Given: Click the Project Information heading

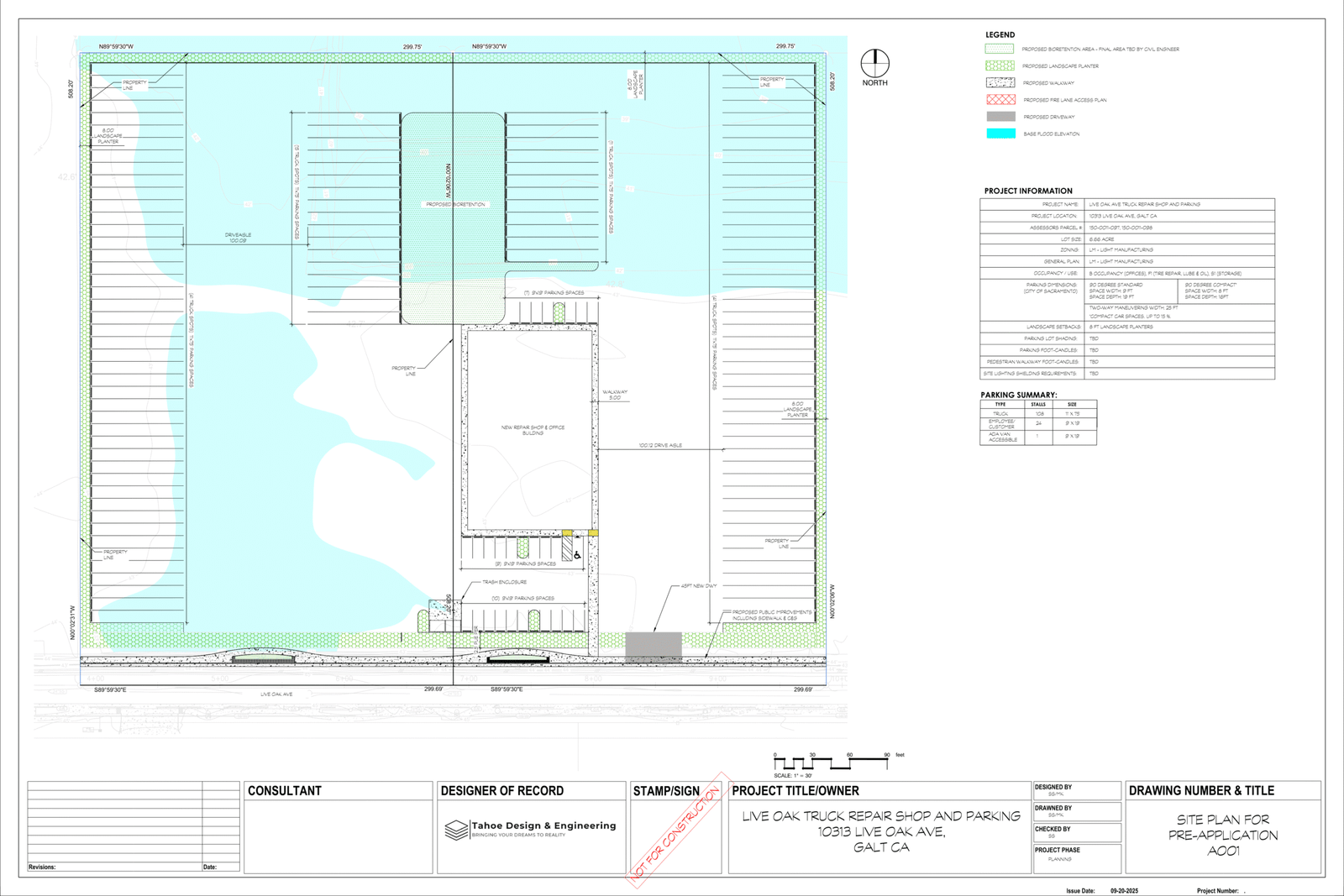Looking at the screenshot, I should pos(1028,191).
